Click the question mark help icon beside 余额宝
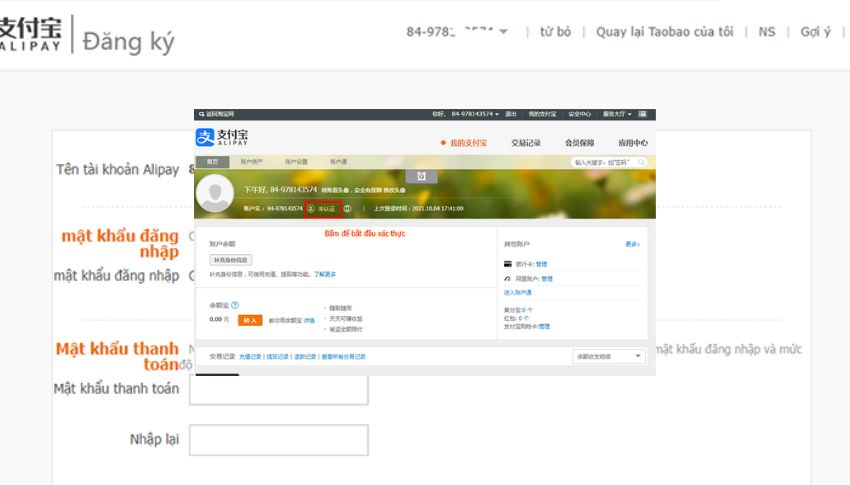The image size is (850, 485). point(235,305)
